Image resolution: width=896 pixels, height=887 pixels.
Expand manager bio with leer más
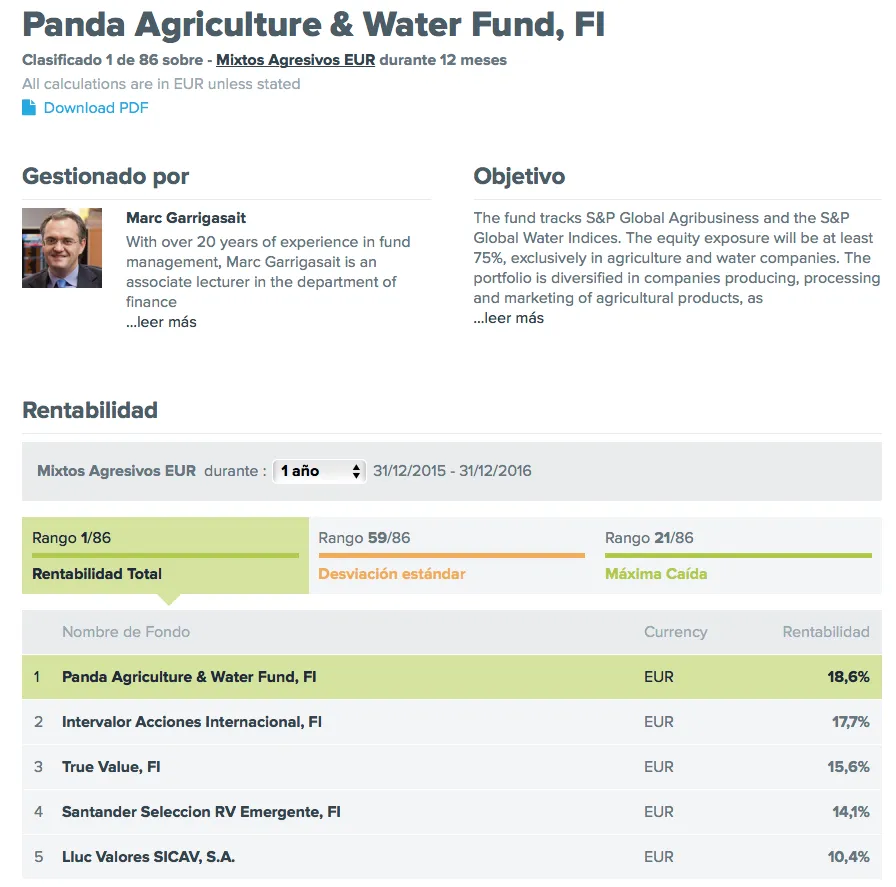coord(161,322)
